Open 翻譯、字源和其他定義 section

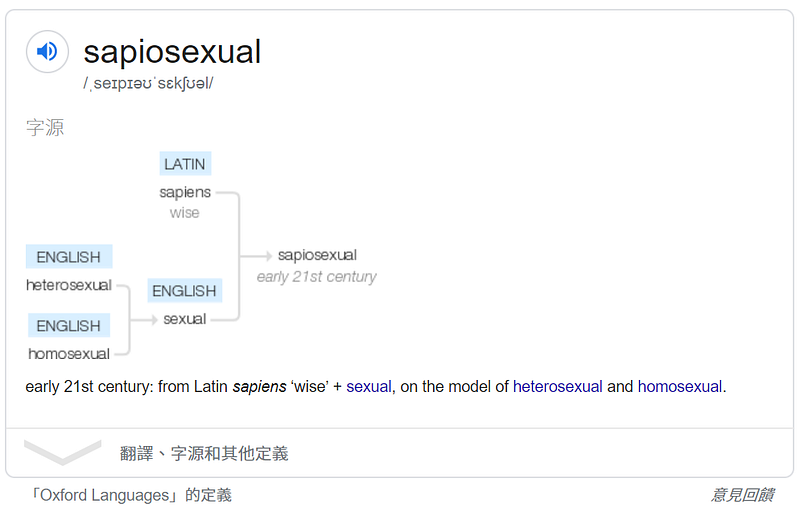pyautogui.click(x=204, y=453)
